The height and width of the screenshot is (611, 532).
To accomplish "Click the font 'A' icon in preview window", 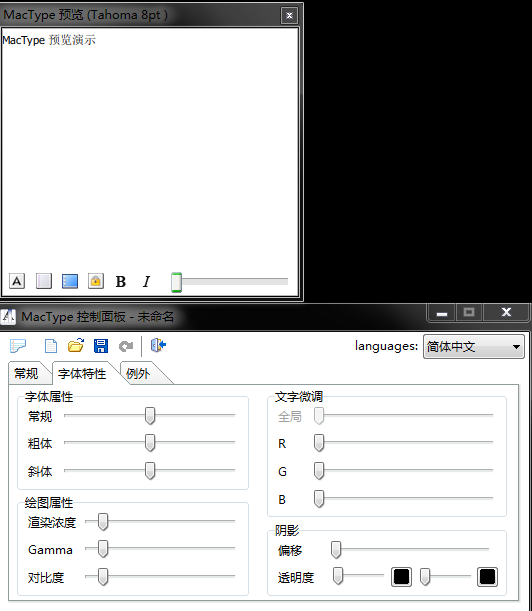I will [x=17, y=281].
